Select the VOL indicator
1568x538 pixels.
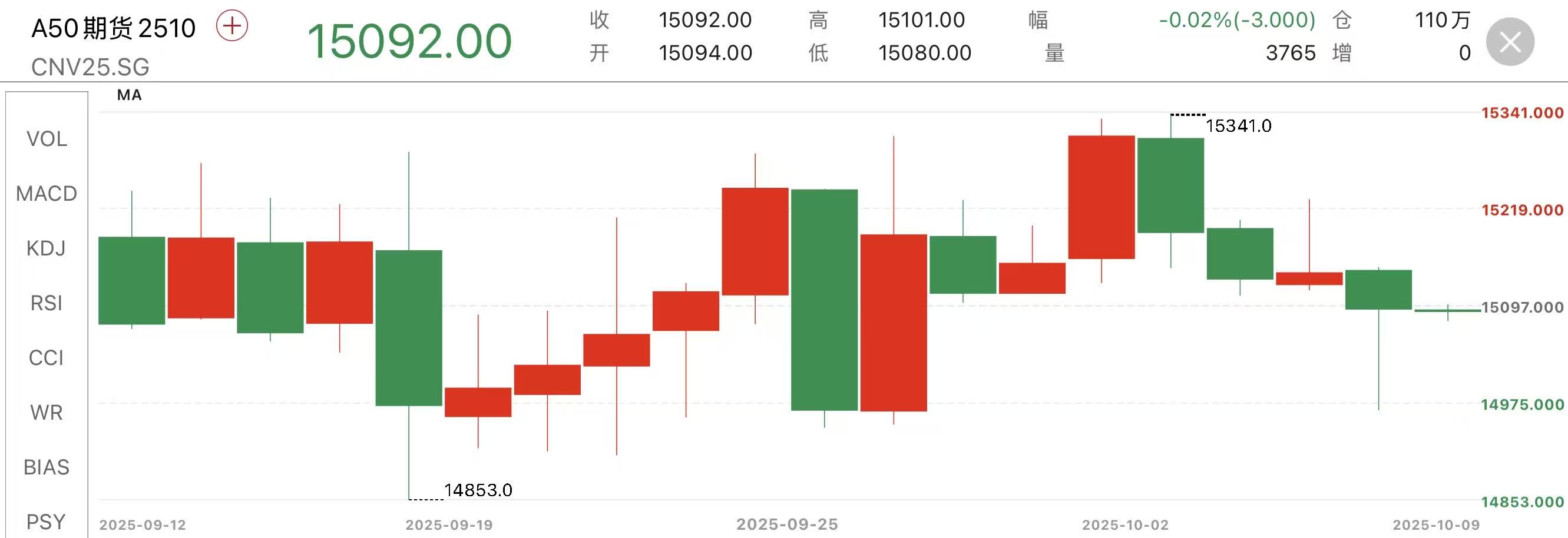click(x=47, y=140)
